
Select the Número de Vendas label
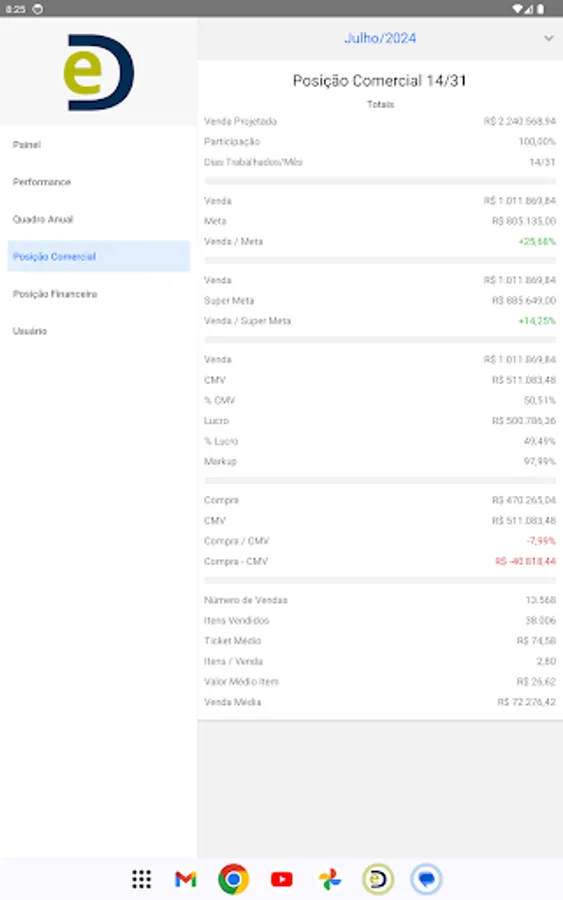pos(246,600)
